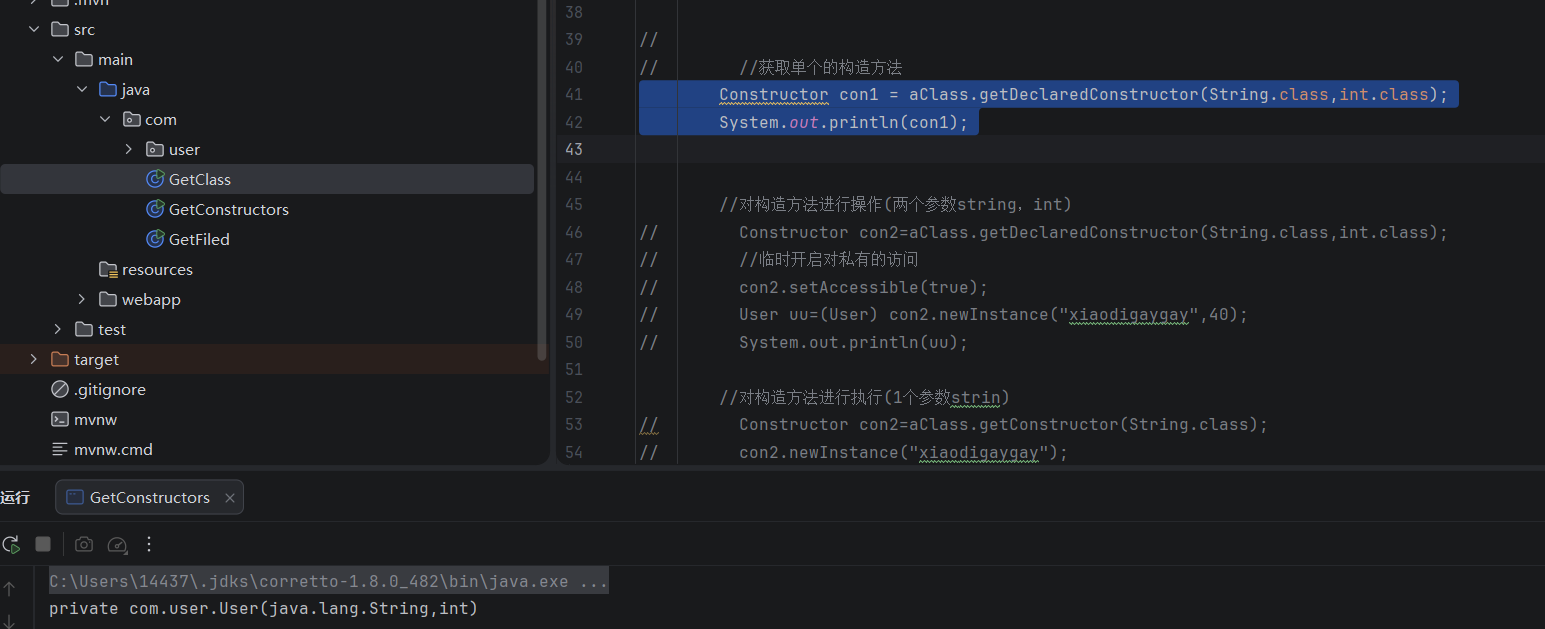Click the mvnw terminal file icon

[x=59, y=420]
